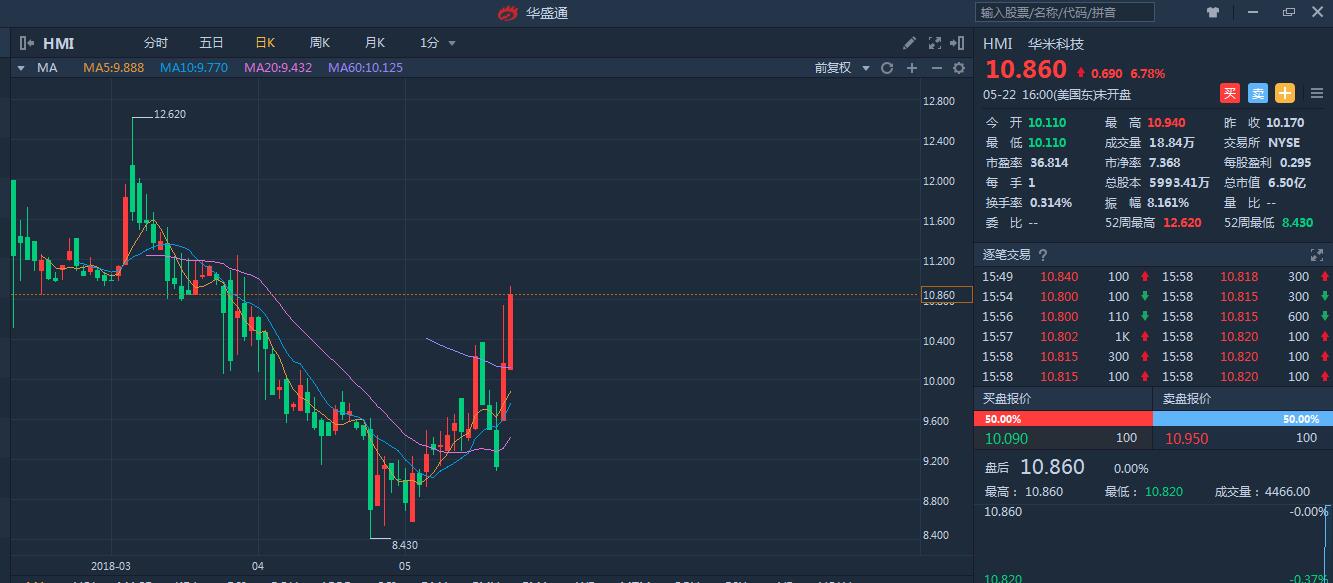Select the bid price 10.090 row
The width and height of the screenshot is (1333, 583).
(x=1062, y=438)
